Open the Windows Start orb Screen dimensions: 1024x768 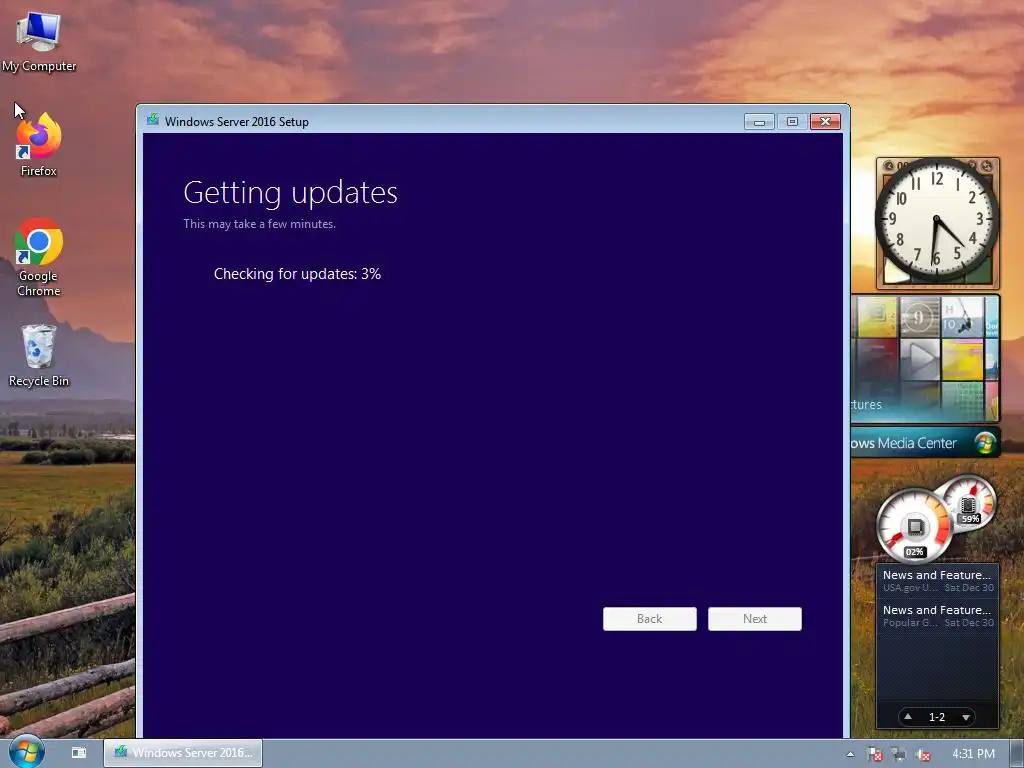(26, 752)
